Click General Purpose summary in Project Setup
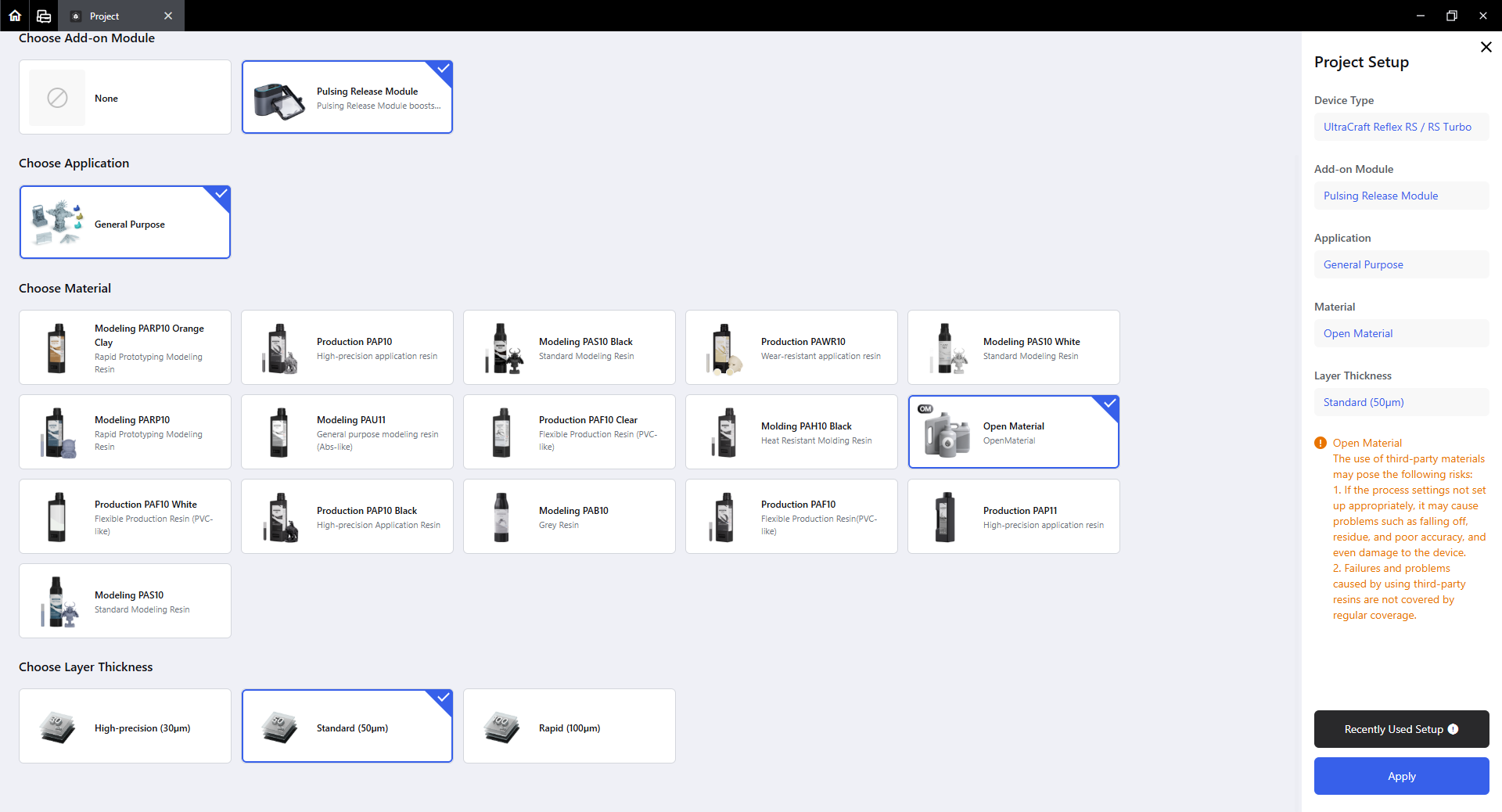The height and width of the screenshot is (812, 1502). (x=1402, y=264)
